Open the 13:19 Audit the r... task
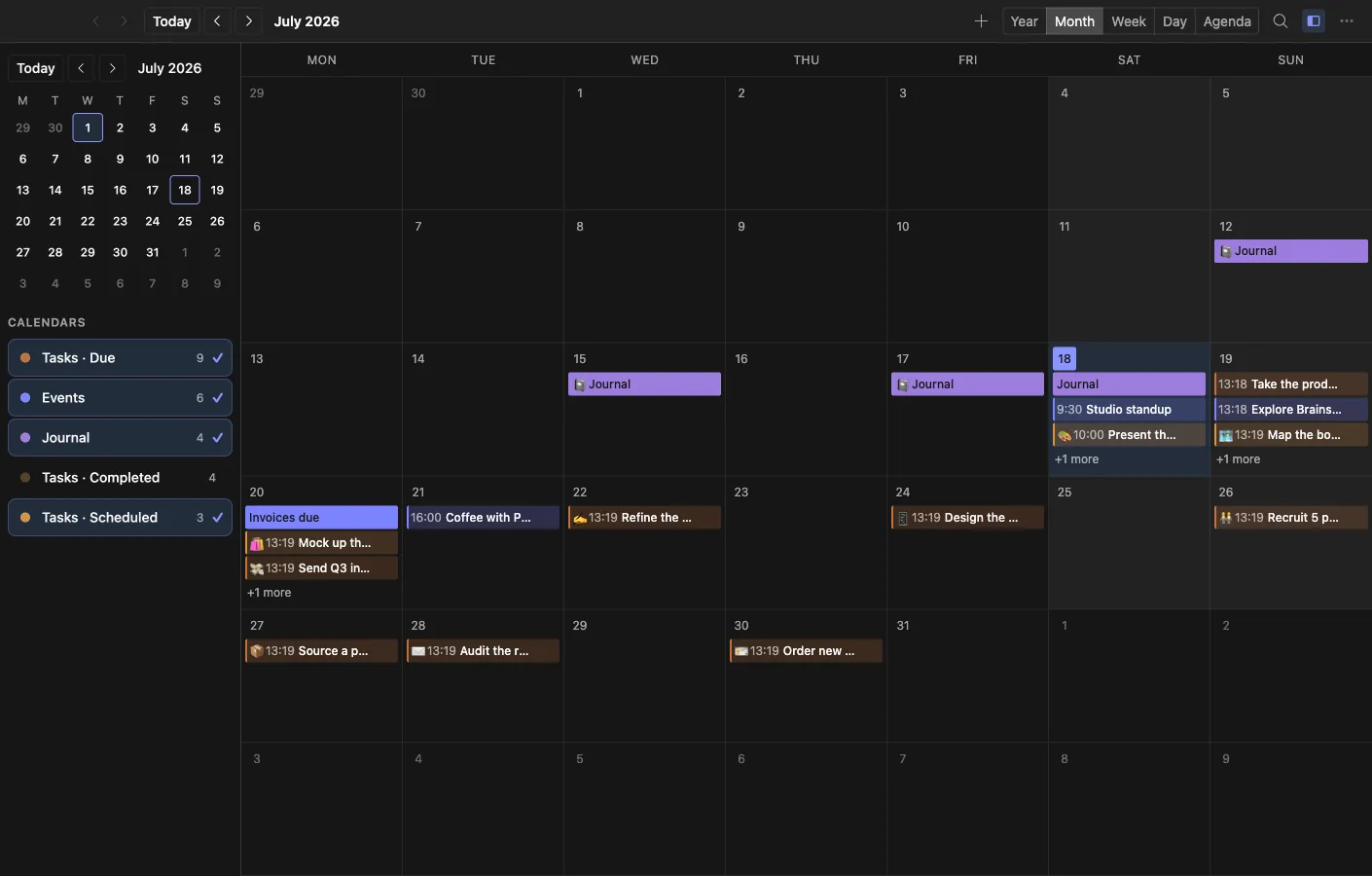 click(x=483, y=651)
